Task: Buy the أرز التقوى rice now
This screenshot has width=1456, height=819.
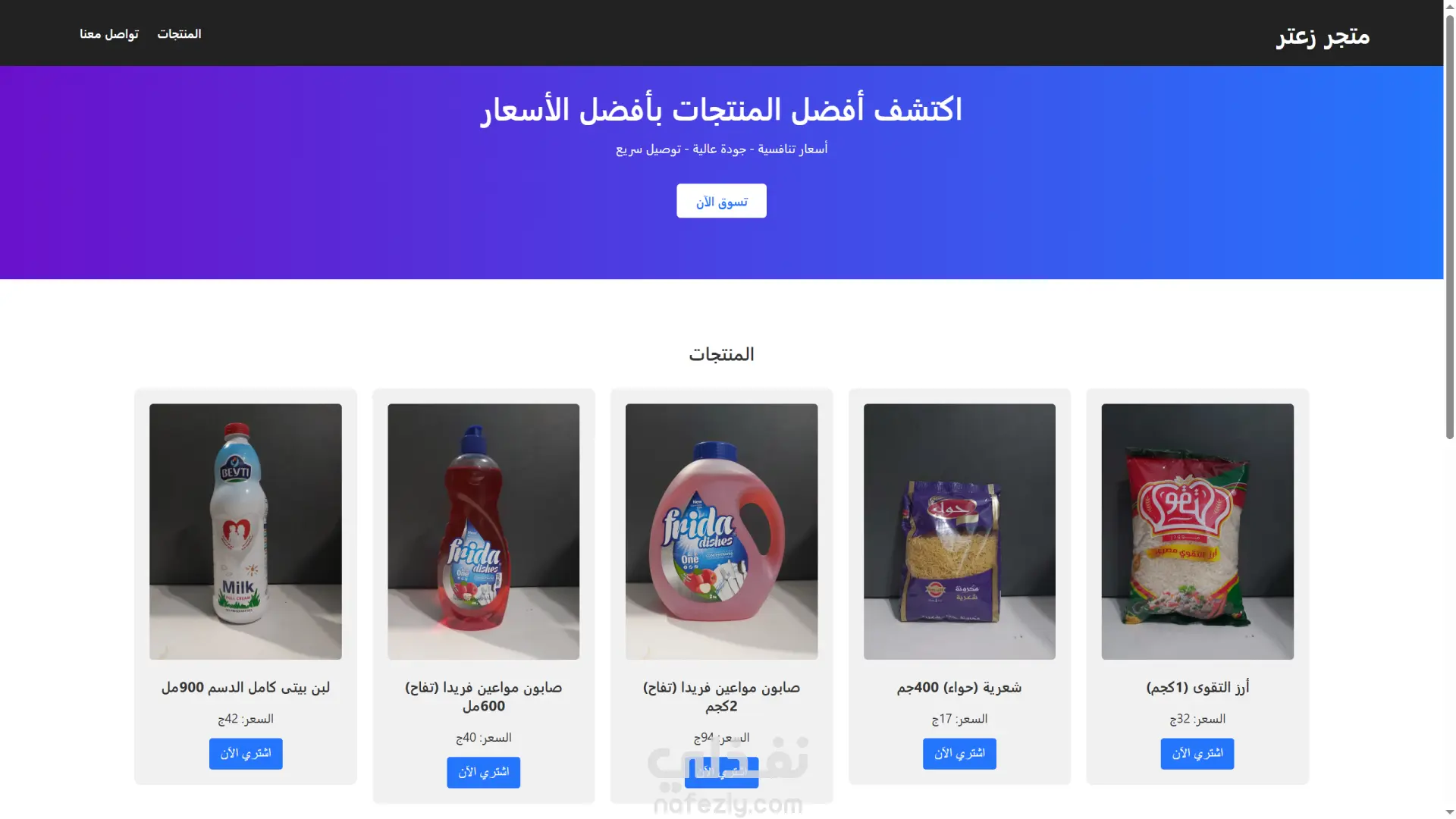Action: tap(1197, 754)
